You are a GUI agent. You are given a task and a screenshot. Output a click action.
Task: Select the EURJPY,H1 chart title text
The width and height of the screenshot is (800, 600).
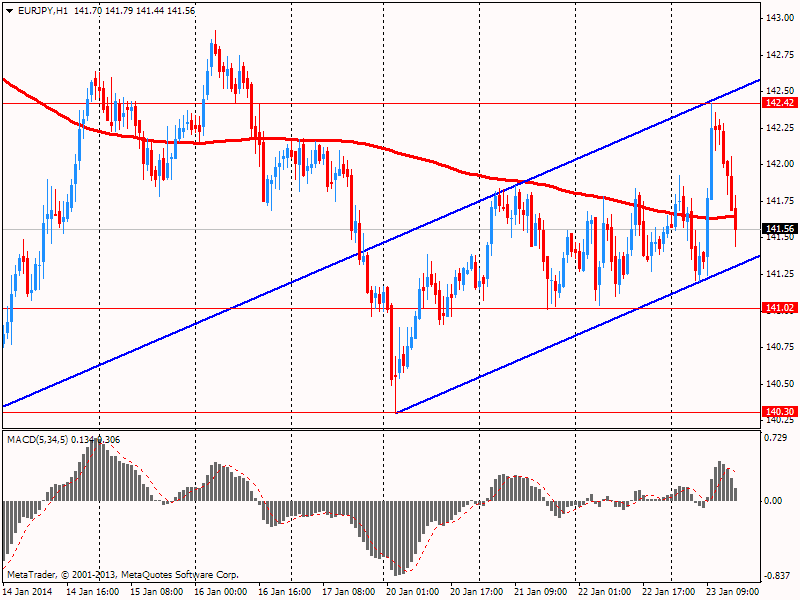[x=42, y=11]
